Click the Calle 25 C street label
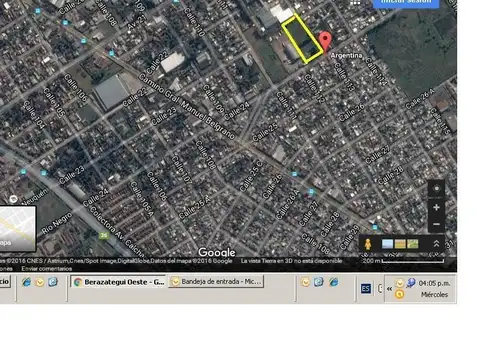The height and width of the screenshot is (360, 480). (251, 176)
